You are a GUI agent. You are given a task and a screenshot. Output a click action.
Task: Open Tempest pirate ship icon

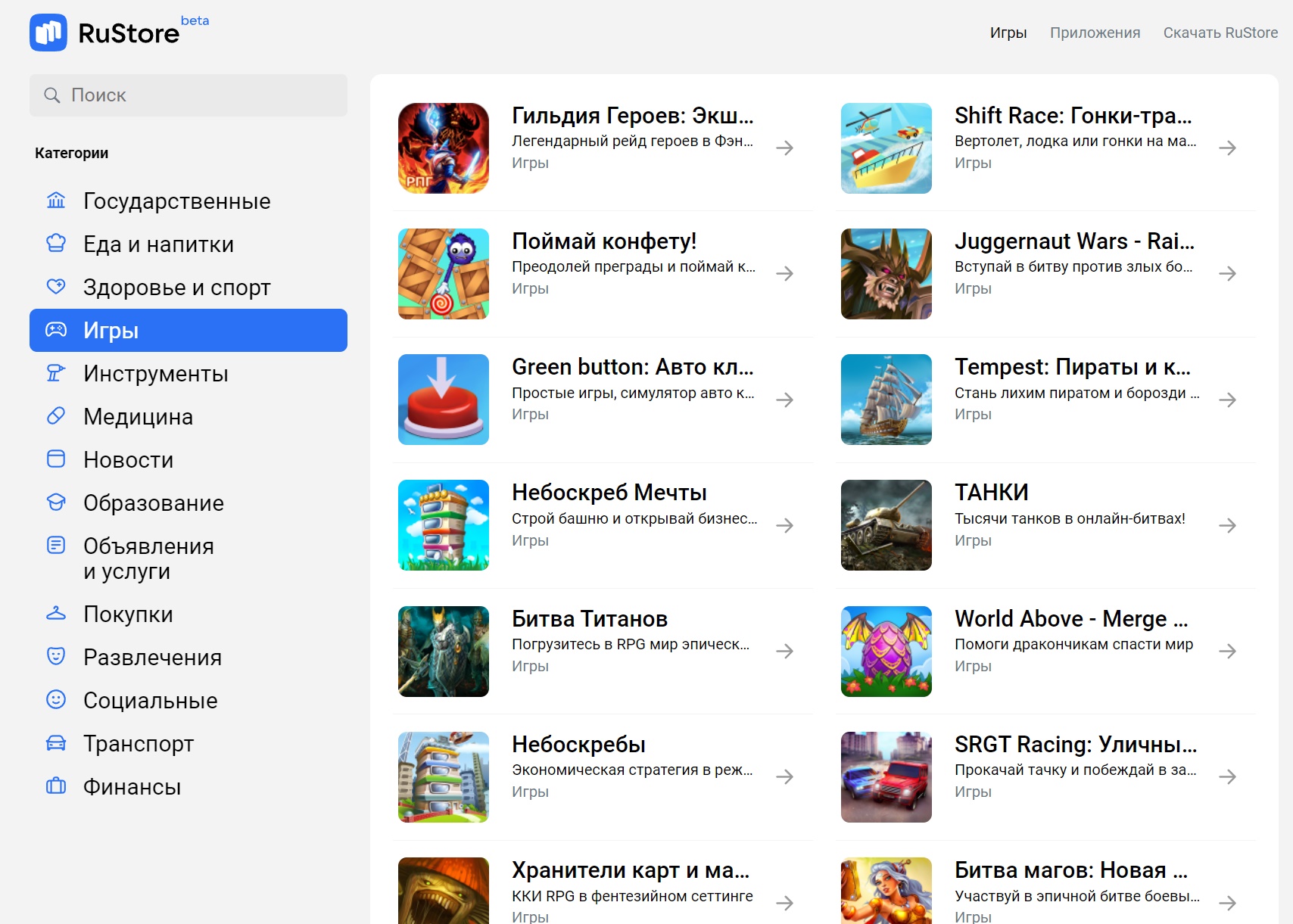pos(886,400)
